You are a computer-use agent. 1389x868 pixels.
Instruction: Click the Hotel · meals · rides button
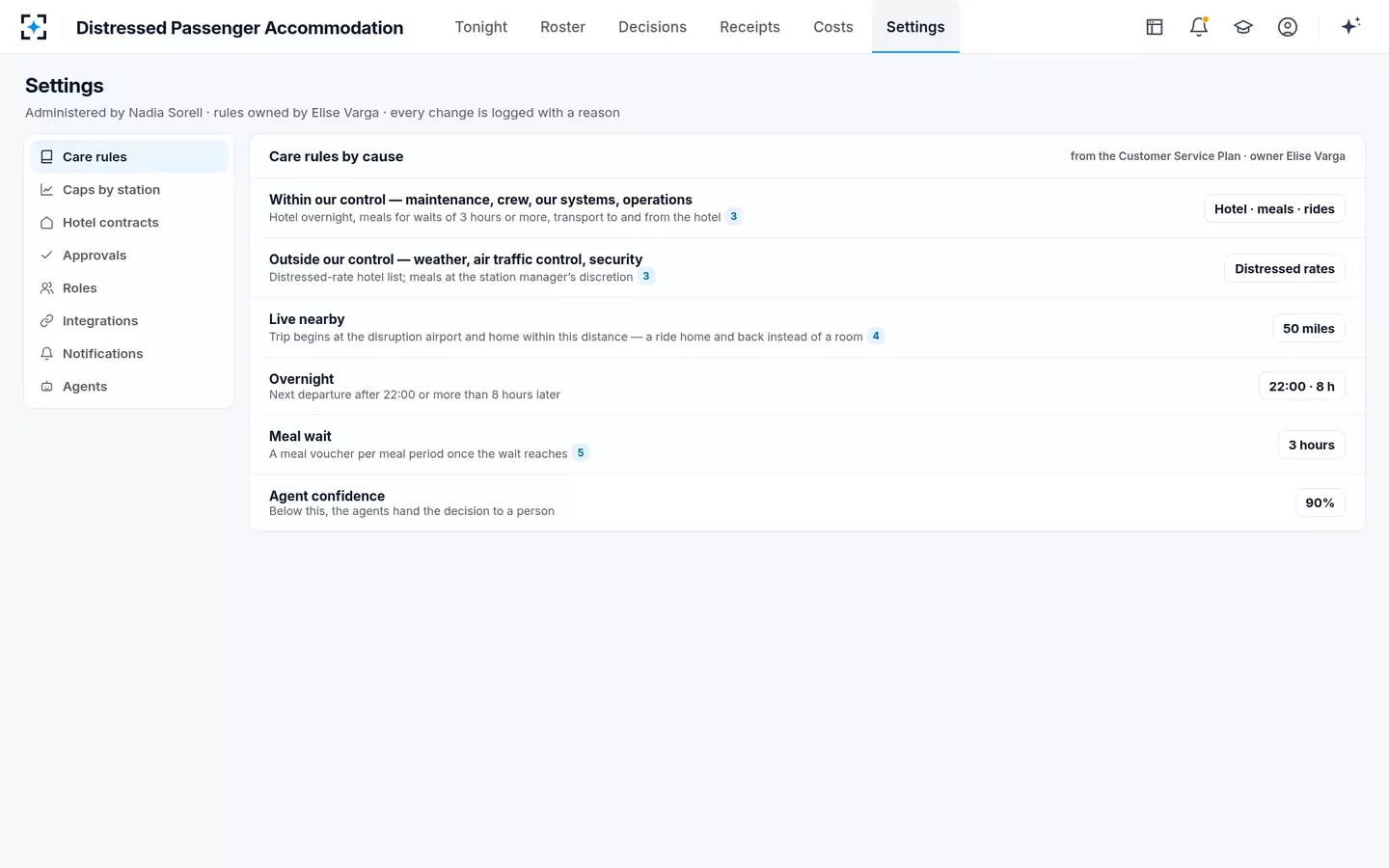(1274, 209)
